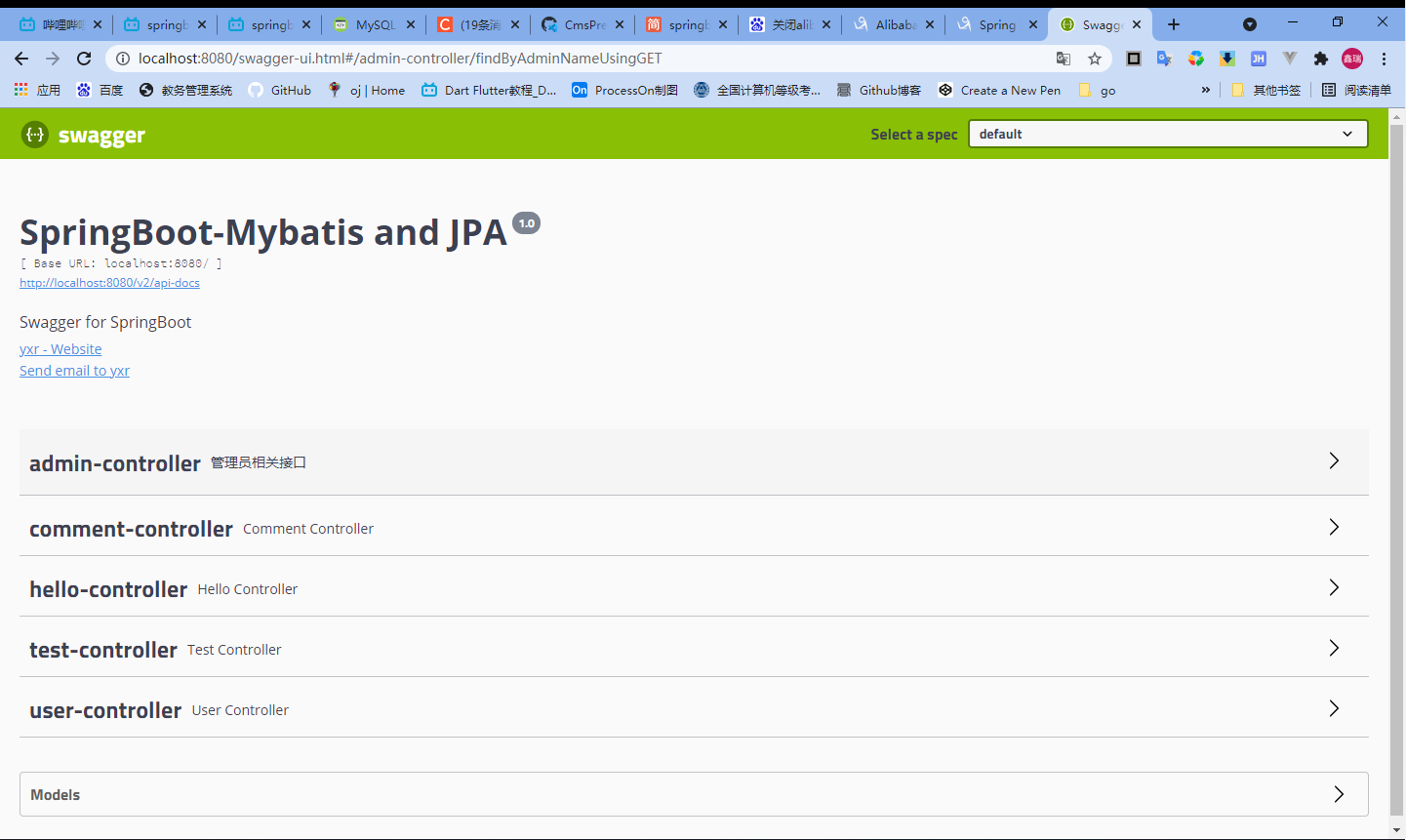Screen dimensions: 1406x840
Task: Open the 阅读清单 reading list
Action: [x=1356, y=90]
